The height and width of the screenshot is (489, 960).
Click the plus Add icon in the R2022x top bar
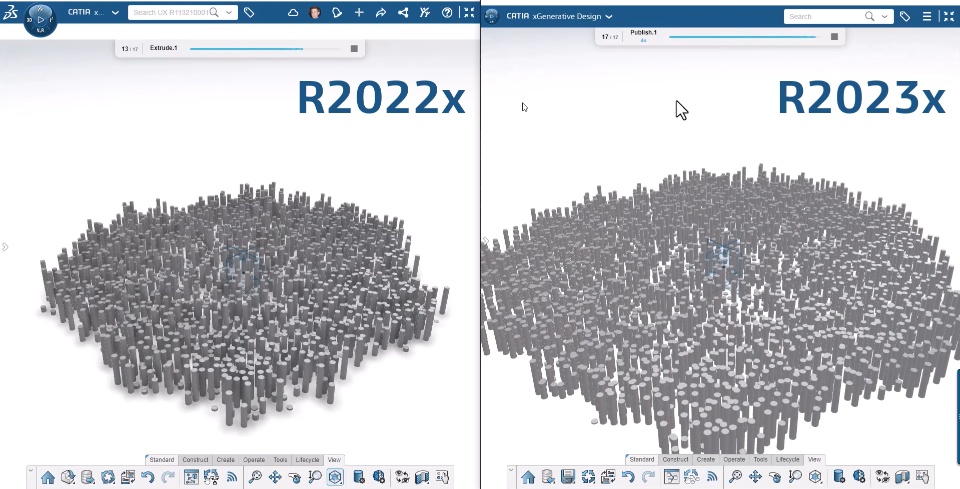point(359,12)
